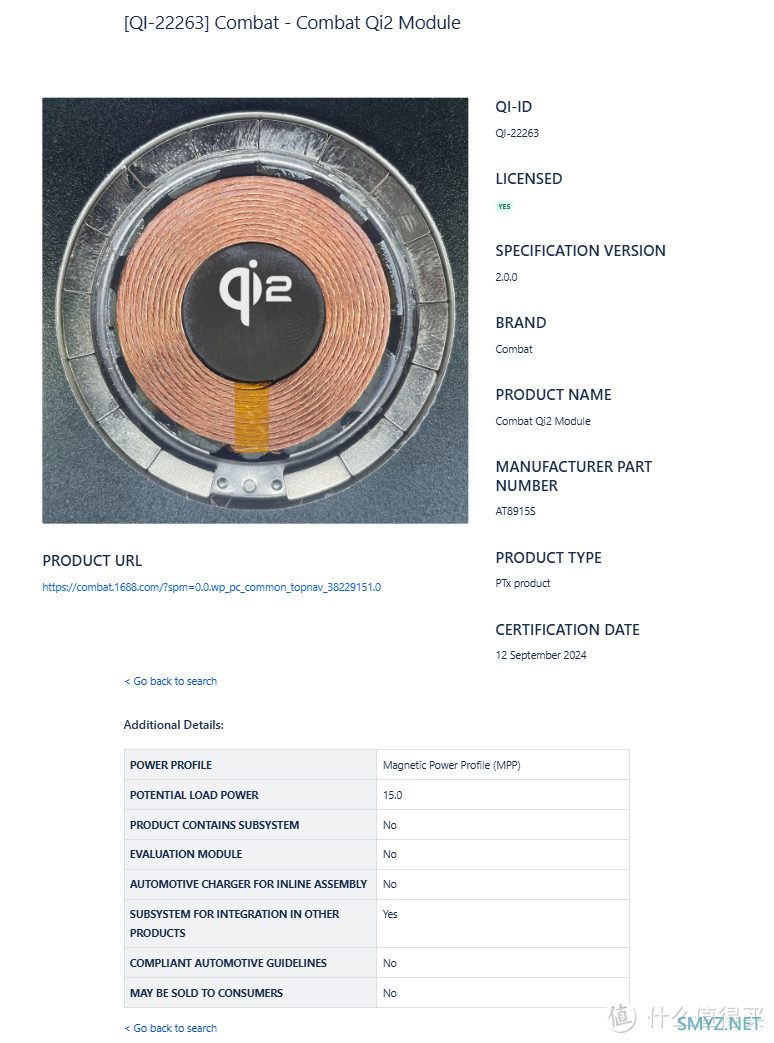Click the 'MANUFACTURER PART NUMBER' heading
Viewport: 774px width, 1043px height.
[x=574, y=476]
